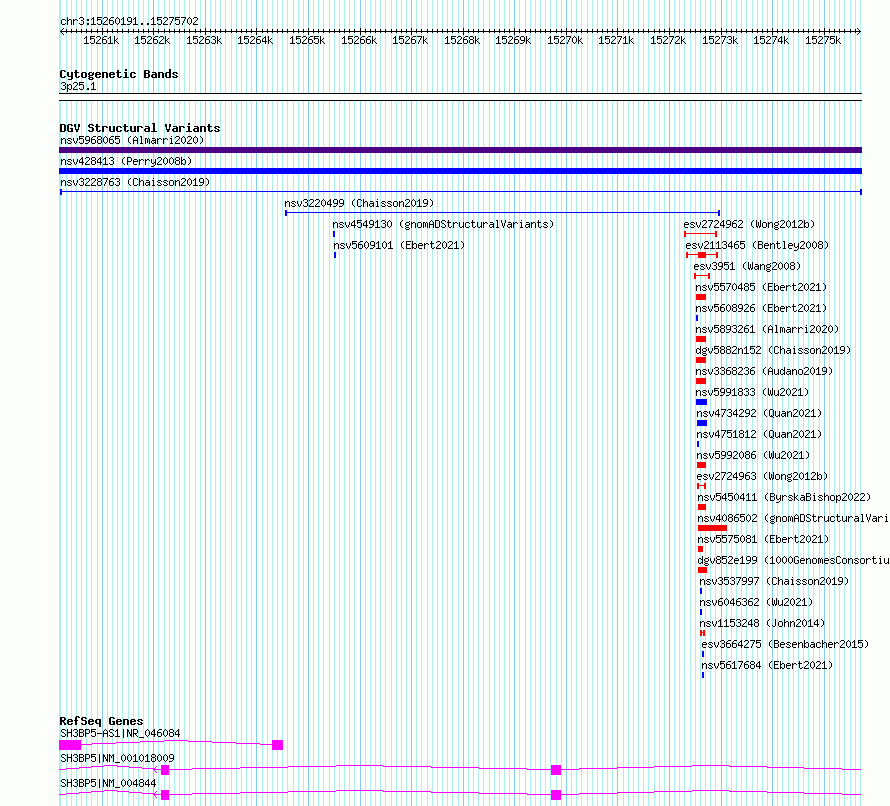Click nsv5609101 (Ebert2021) label
This screenshot has width=890, height=806.
point(399,245)
